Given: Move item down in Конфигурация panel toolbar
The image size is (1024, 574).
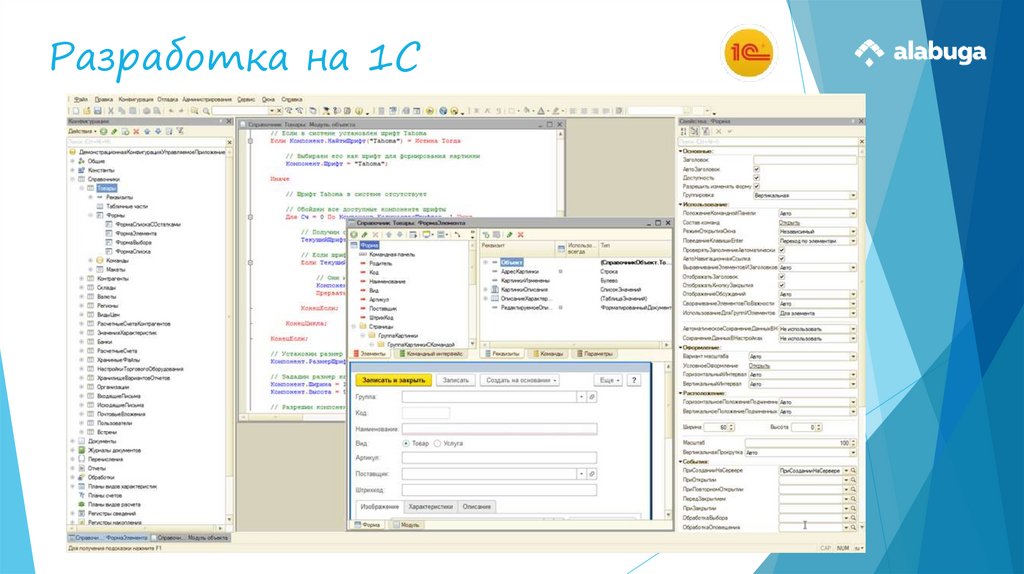Looking at the screenshot, I should (x=157, y=131).
